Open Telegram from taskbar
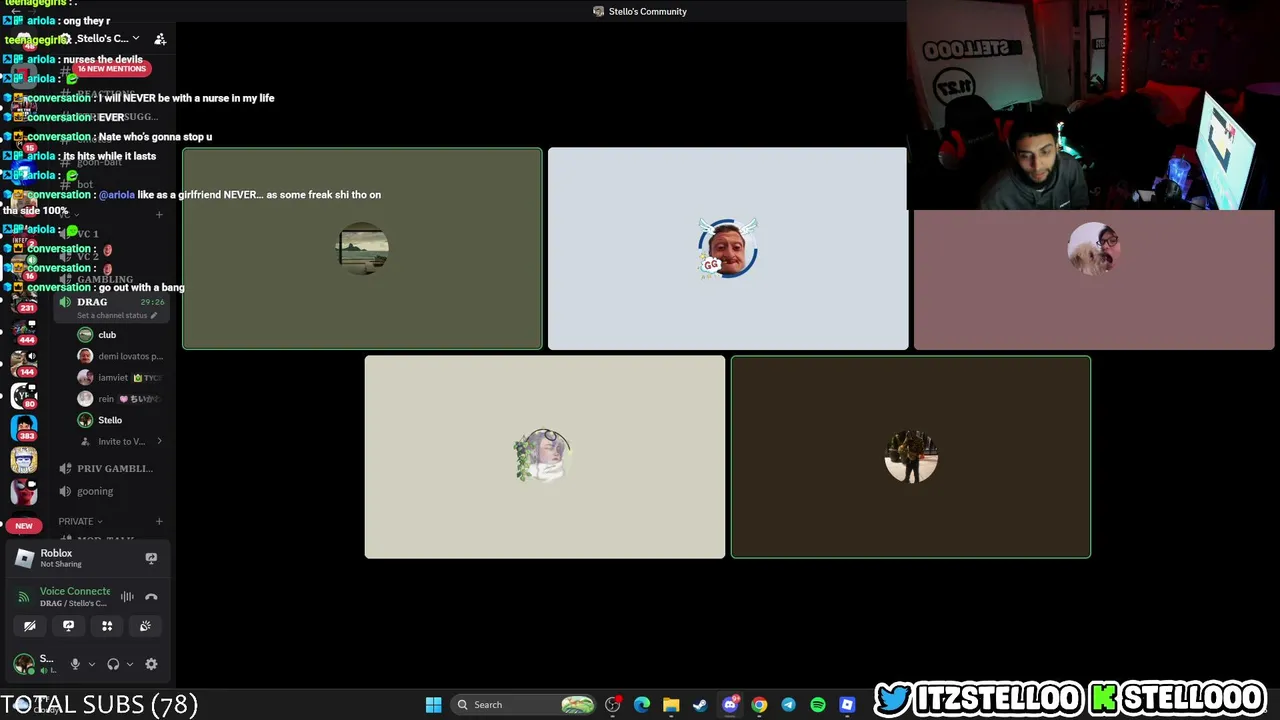 (x=788, y=705)
